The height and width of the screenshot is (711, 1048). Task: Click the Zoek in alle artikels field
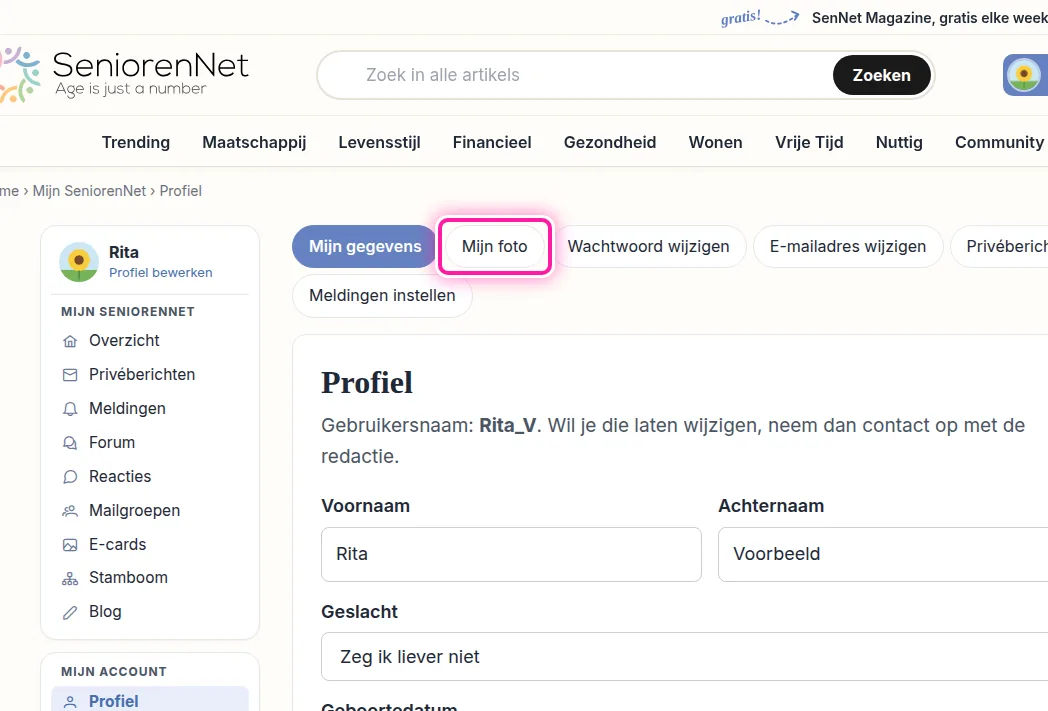(575, 75)
